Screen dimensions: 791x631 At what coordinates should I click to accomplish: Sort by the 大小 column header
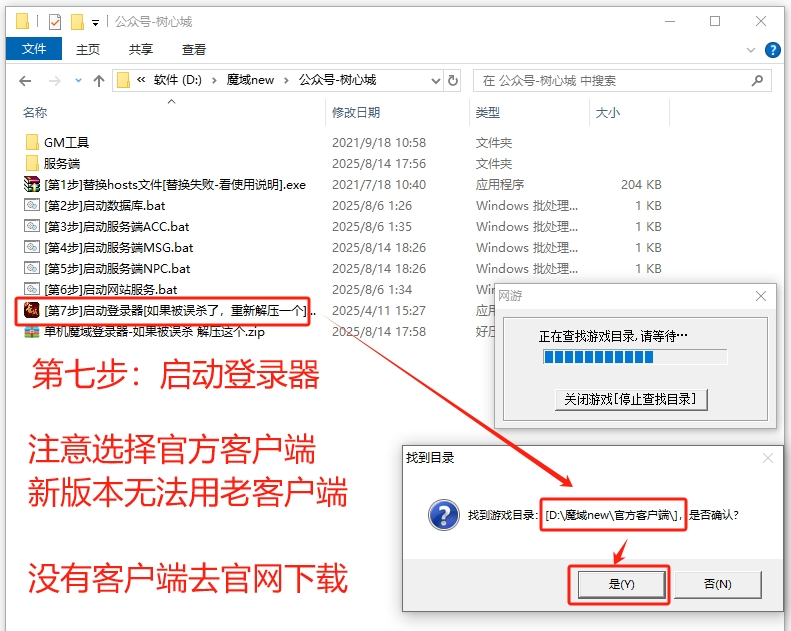(607, 112)
